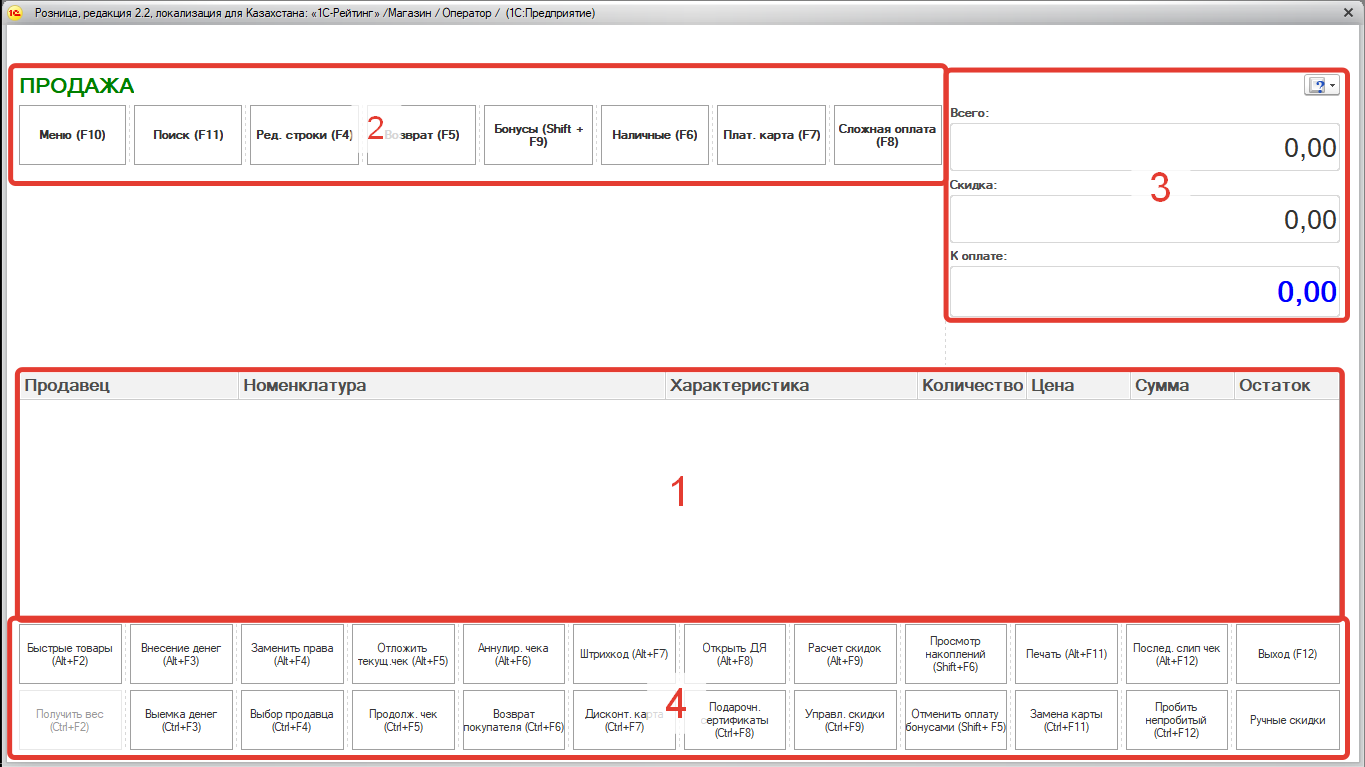Click Внесение денег (Alt+F3)
Image resolution: width=1365 pixels, height=767 pixels.
tap(181, 655)
